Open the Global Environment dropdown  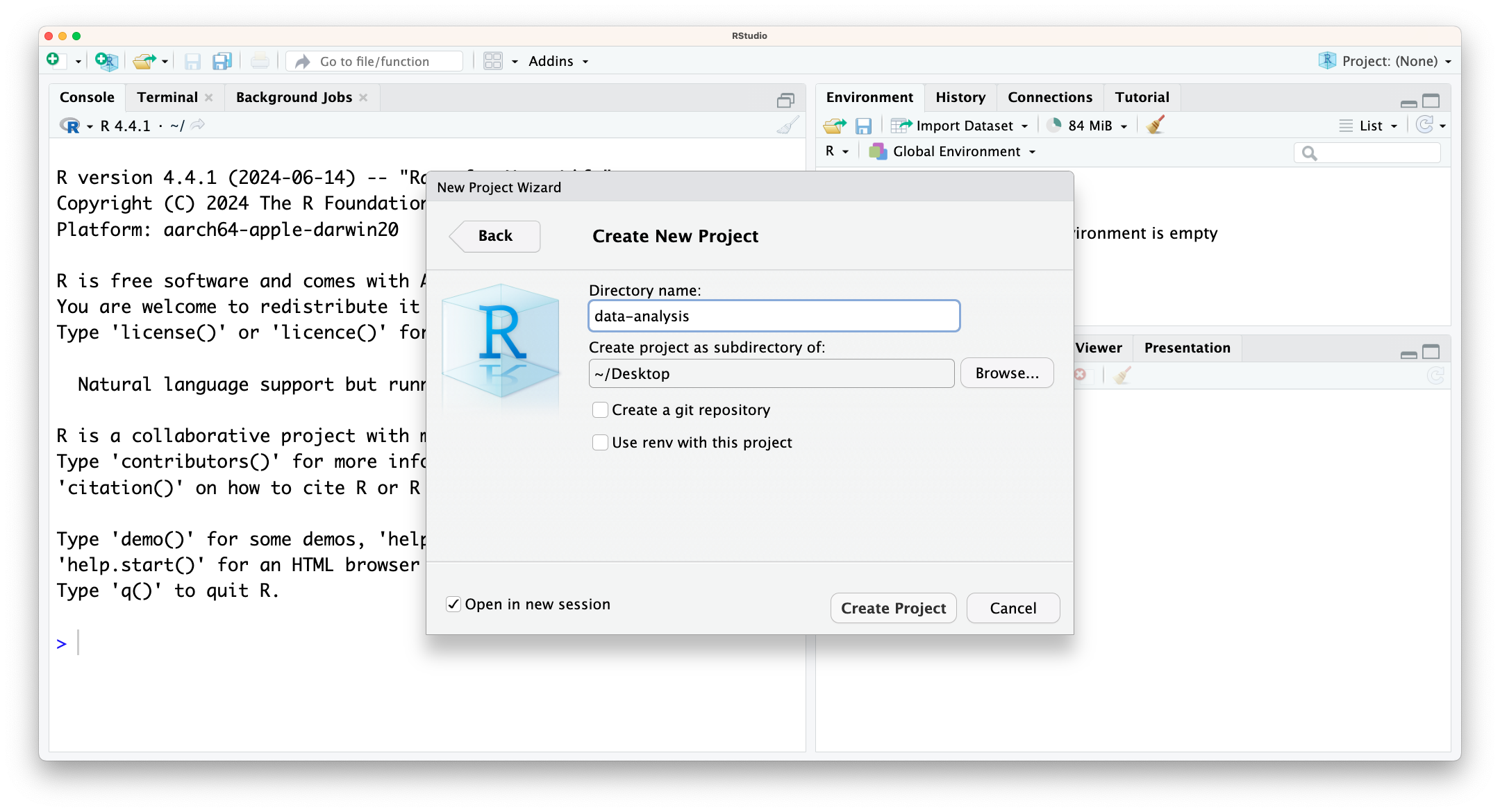pos(953,151)
